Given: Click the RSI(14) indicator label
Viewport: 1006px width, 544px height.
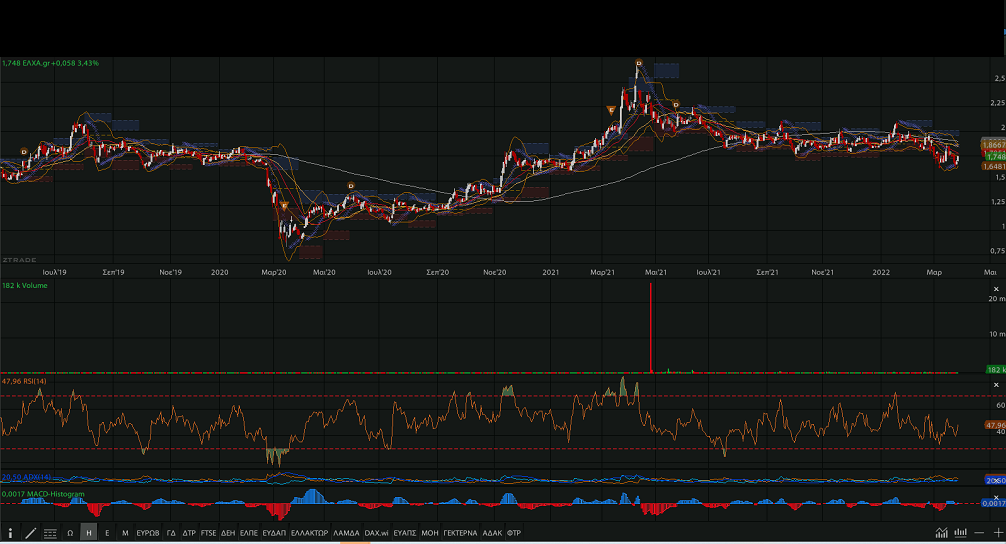Looking at the screenshot, I should pos(24,381).
